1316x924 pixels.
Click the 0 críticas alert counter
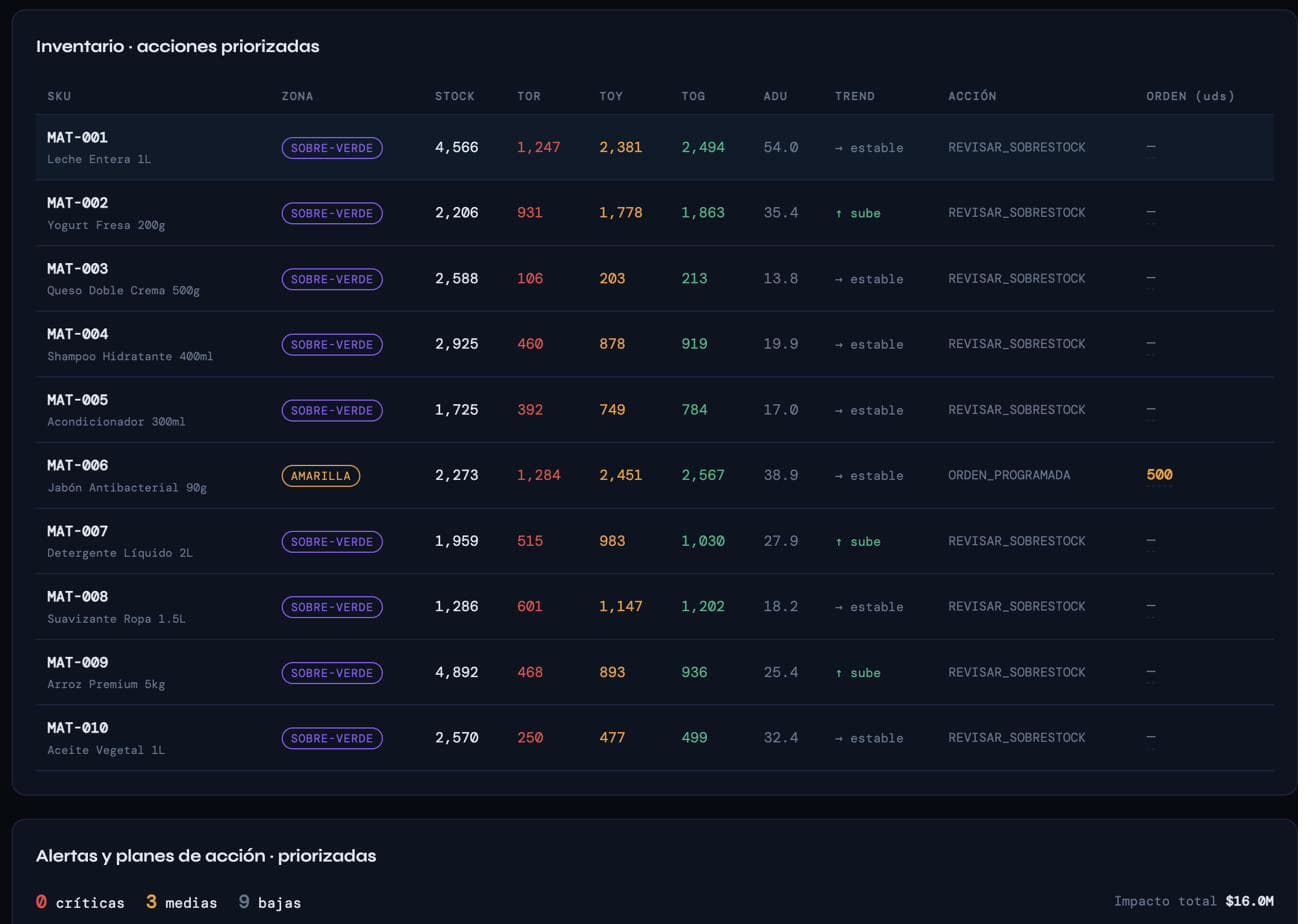click(x=80, y=902)
